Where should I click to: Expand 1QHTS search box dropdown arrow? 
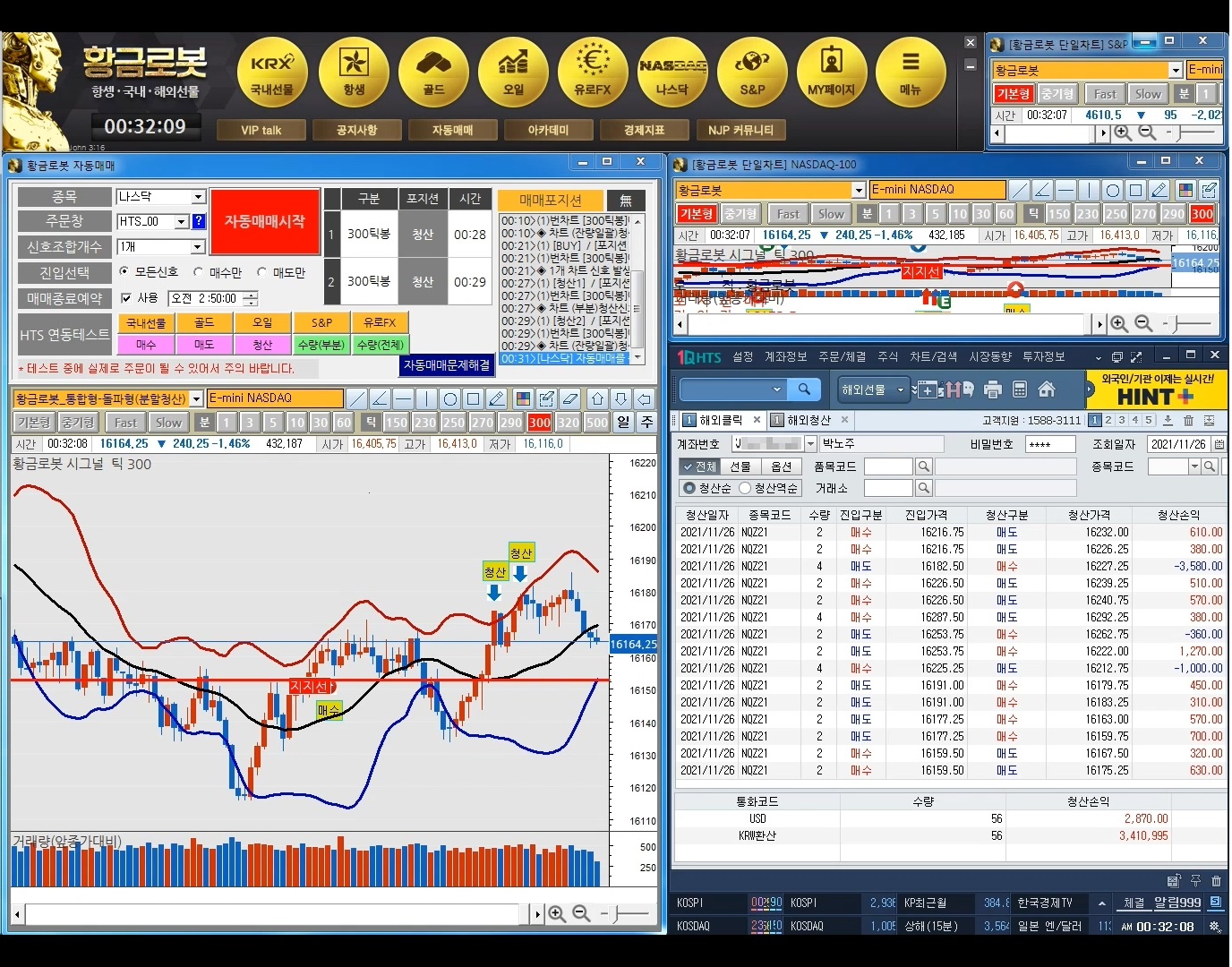[x=776, y=389]
